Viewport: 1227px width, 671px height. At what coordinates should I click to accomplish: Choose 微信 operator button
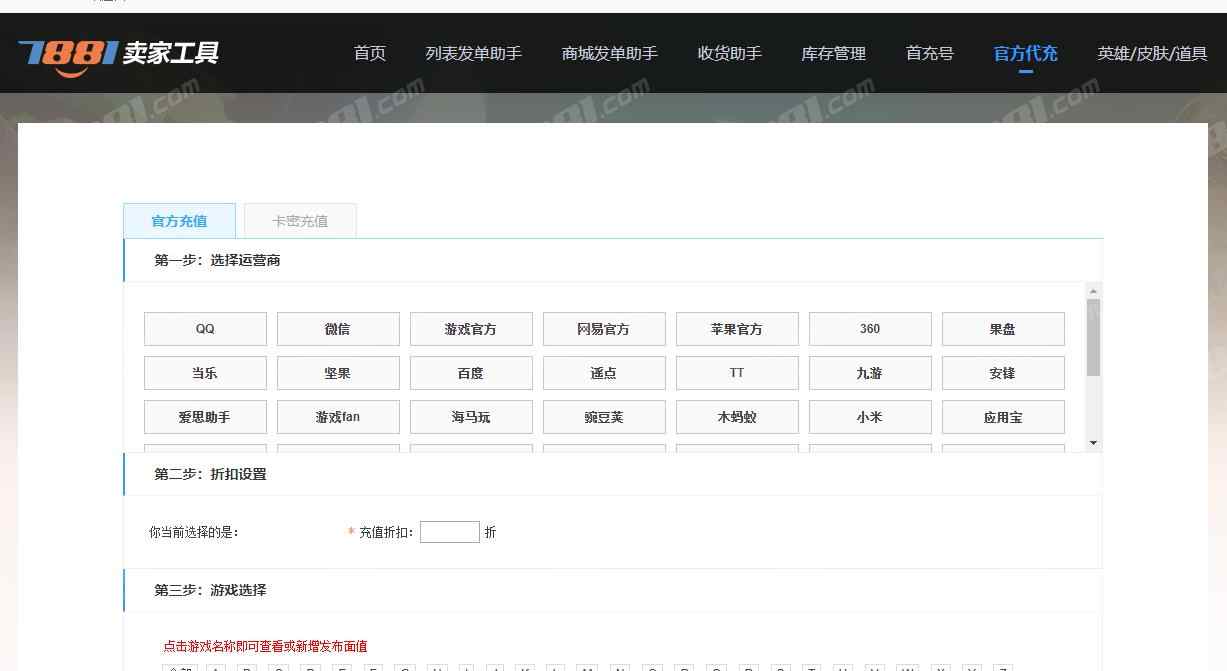338,329
